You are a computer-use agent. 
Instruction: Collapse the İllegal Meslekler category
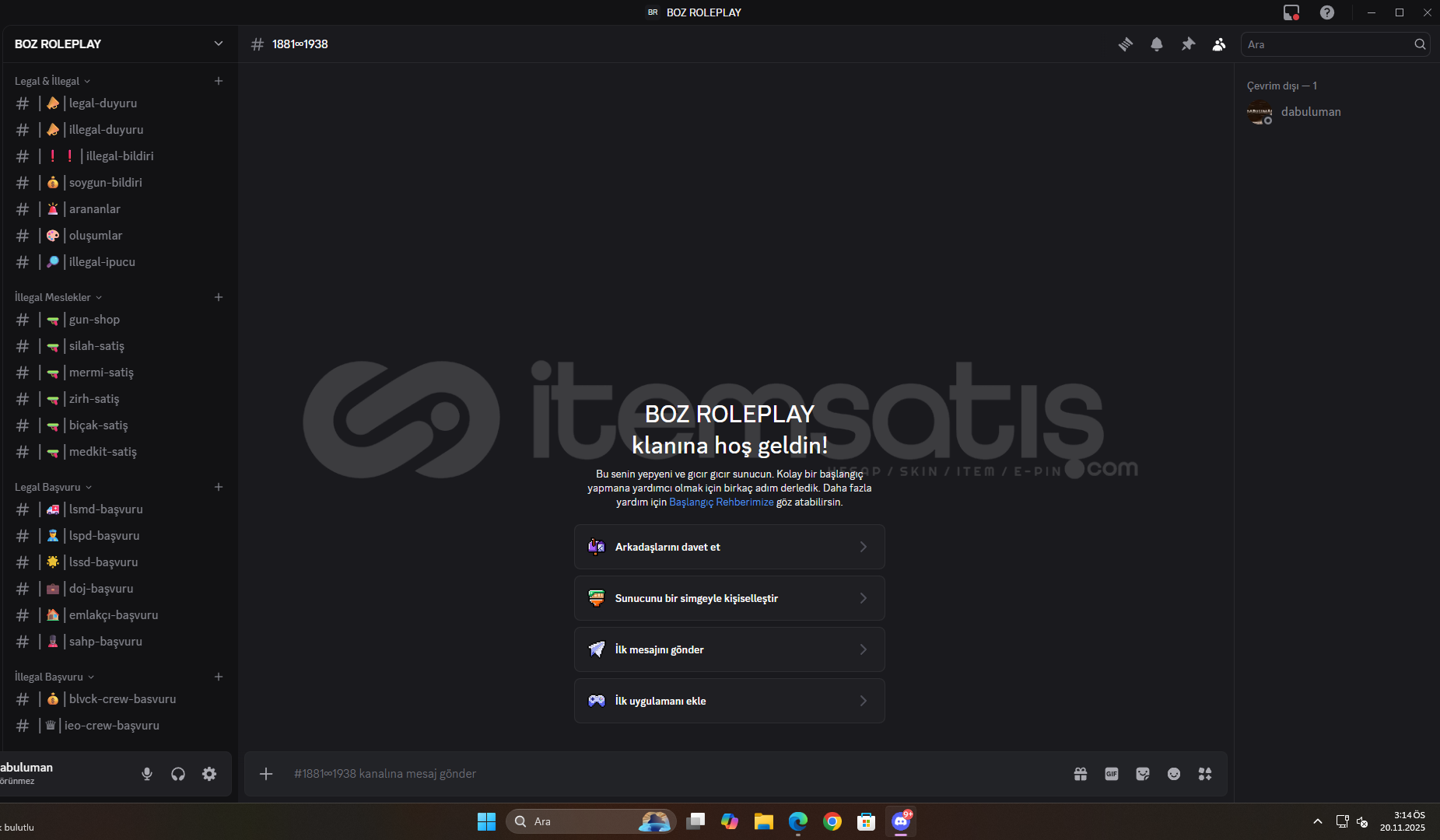58,297
